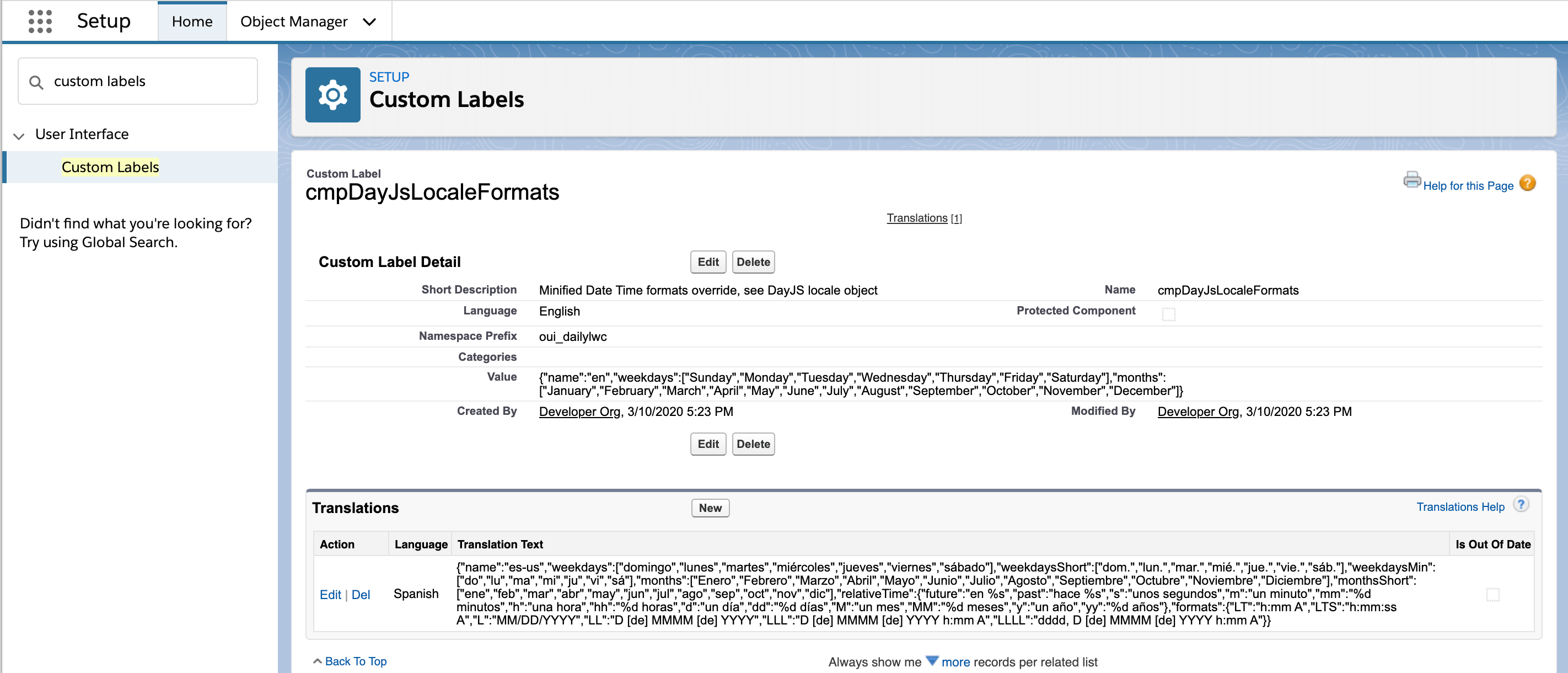Click the Custom Labels gear icon
This screenshot has width=1568, height=673.
coord(332,95)
